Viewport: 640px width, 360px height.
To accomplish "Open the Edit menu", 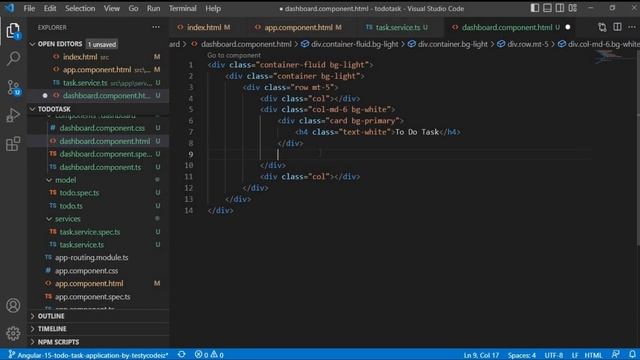I will pyautogui.click(x=50, y=9).
